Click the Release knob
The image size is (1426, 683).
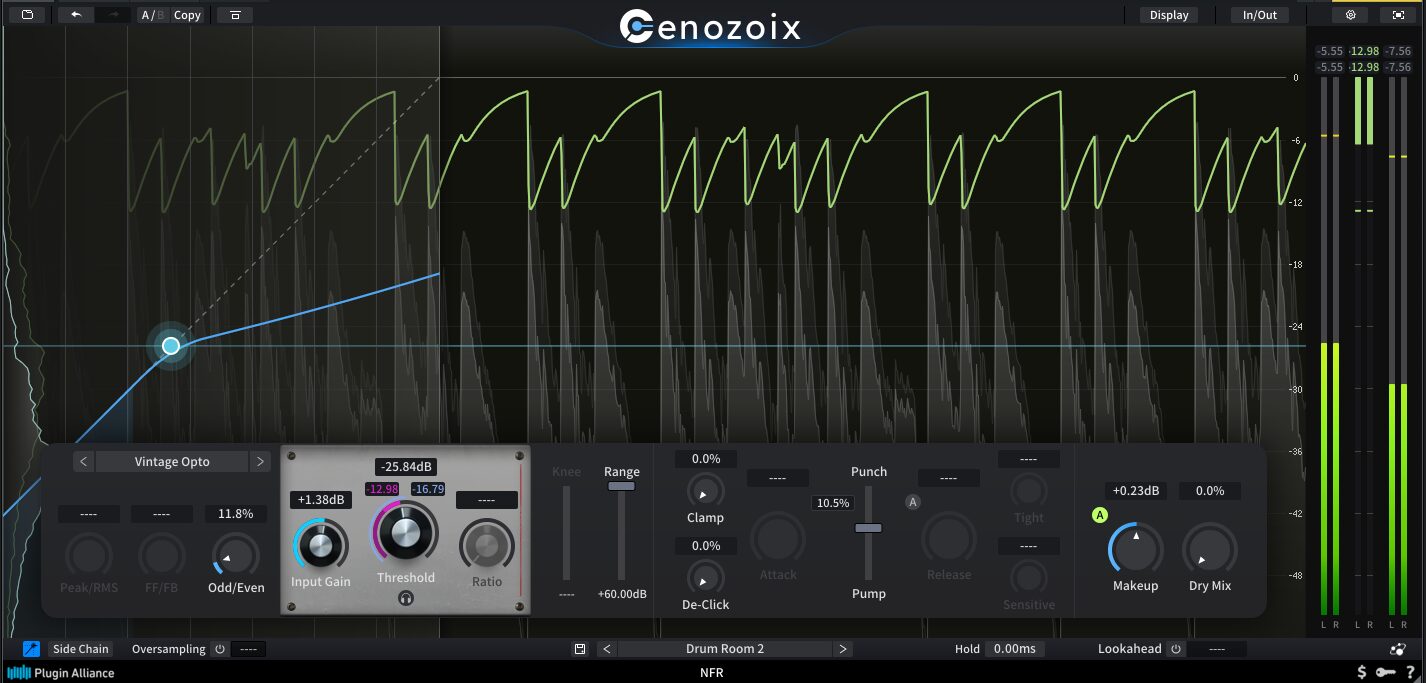[948, 539]
